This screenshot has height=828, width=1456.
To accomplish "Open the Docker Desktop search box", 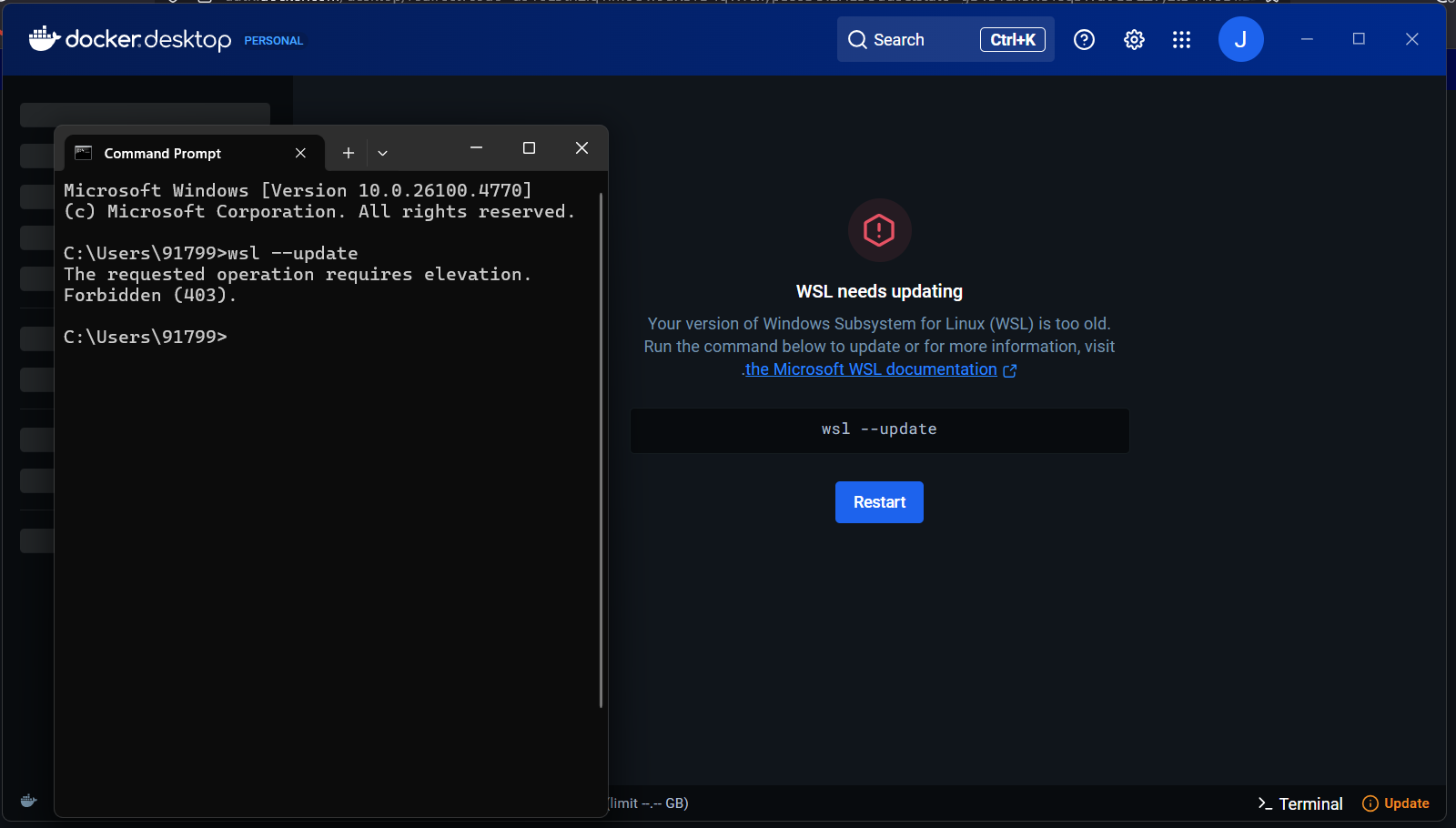I will (x=945, y=39).
